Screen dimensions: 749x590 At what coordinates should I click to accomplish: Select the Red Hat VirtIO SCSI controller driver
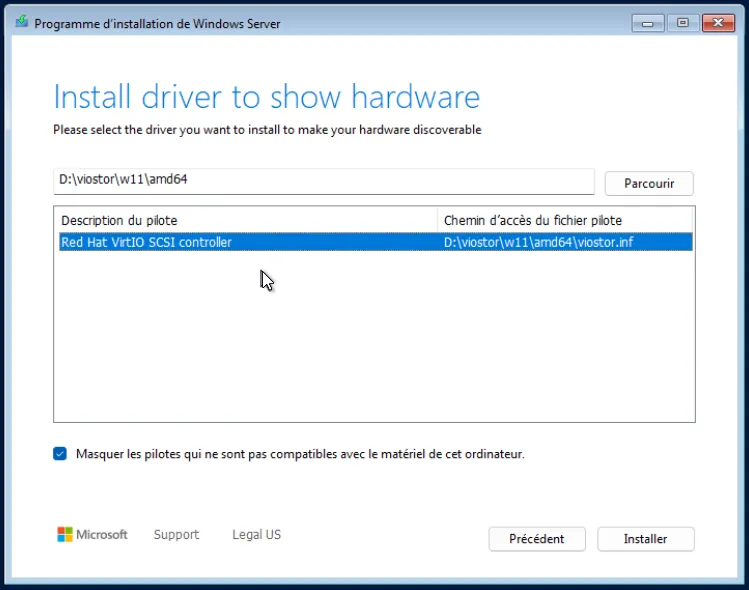[147, 242]
